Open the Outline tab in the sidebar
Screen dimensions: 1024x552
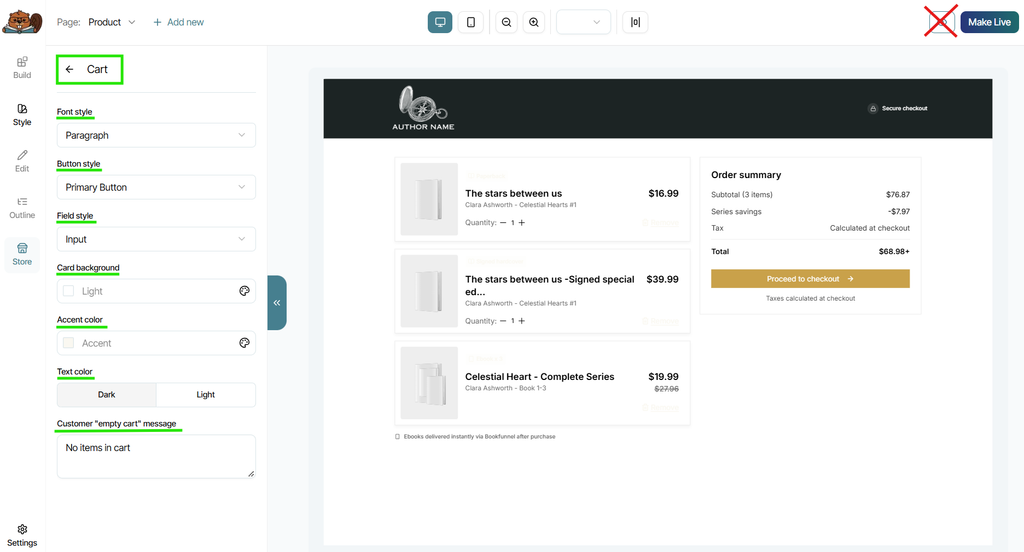[22, 208]
